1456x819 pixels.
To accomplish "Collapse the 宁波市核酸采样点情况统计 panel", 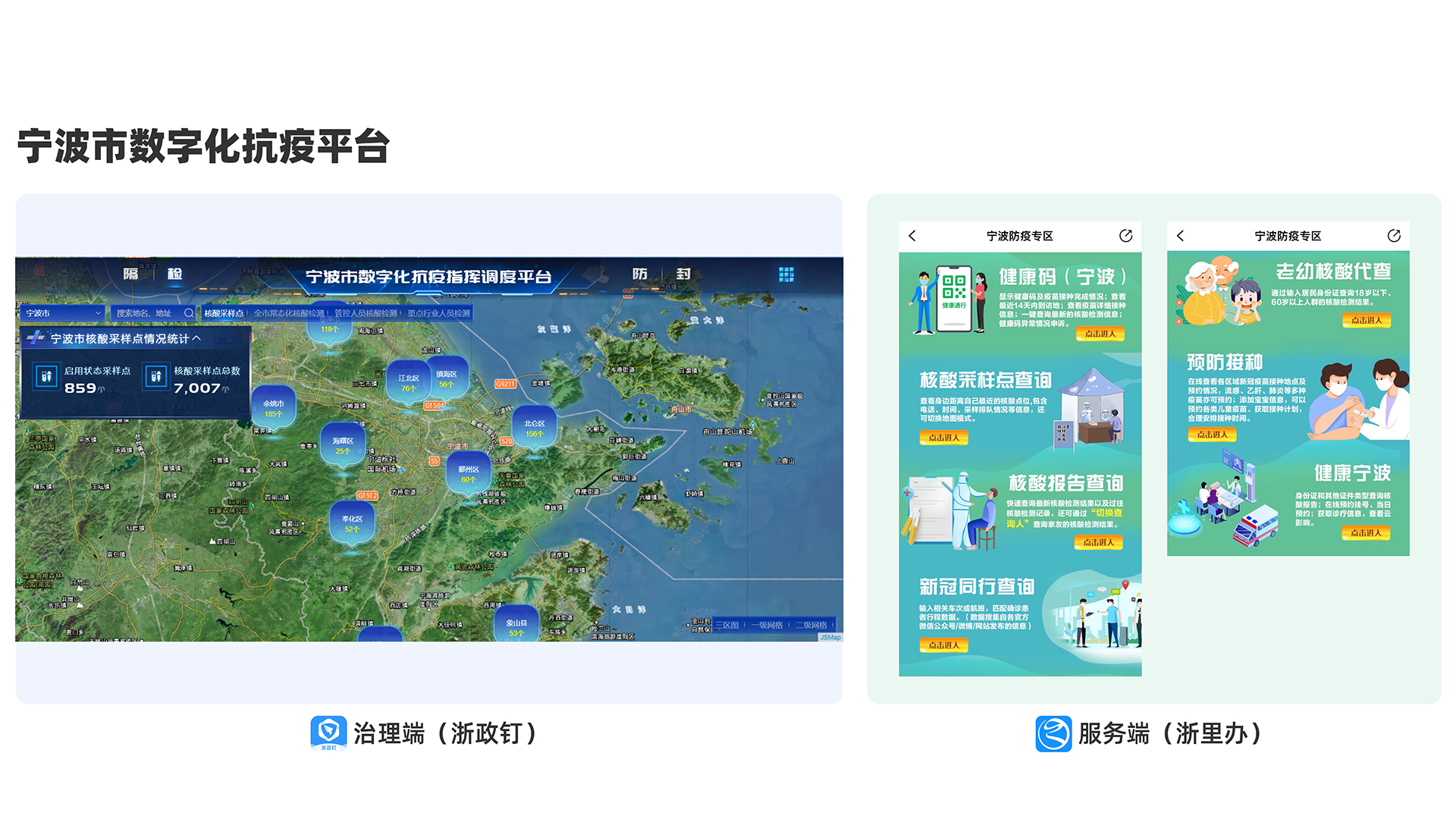I will [x=197, y=338].
